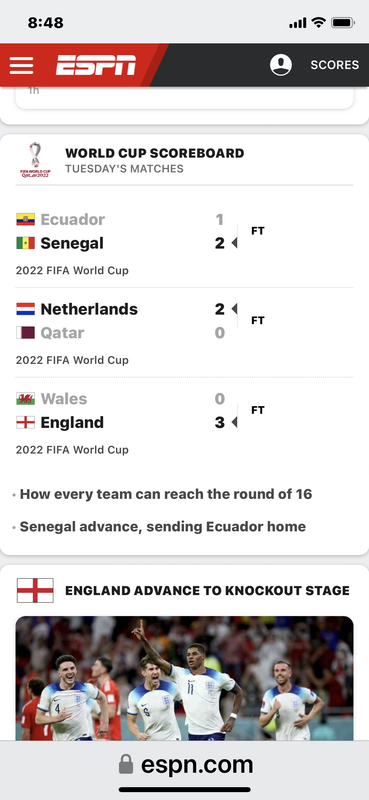The height and width of the screenshot is (800, 369).
Task: Tap the espn.com address bar
Action: pyautogui.click(x=184, y=764)
